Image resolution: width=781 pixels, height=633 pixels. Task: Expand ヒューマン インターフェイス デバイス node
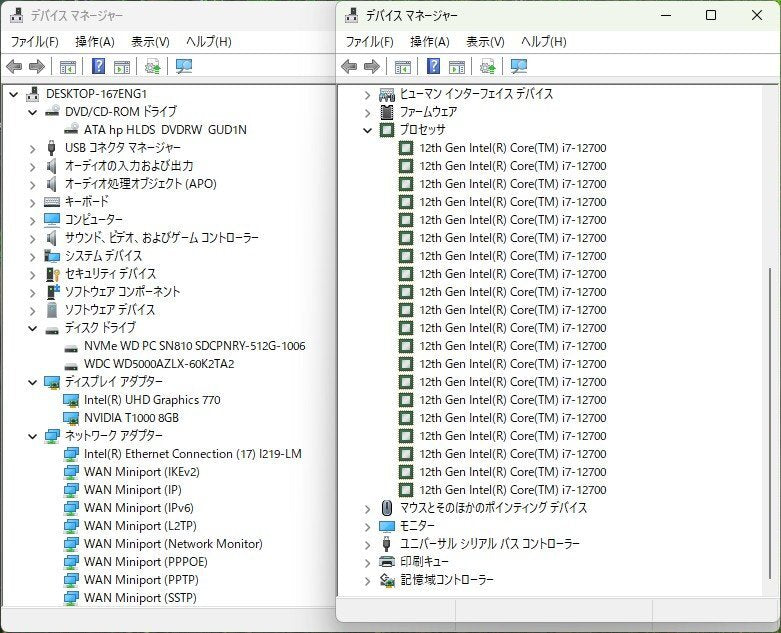tap(368, 95)
